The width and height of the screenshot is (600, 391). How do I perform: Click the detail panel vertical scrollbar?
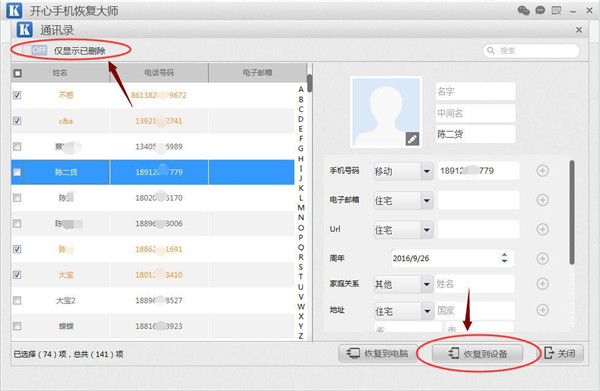[572, 212]
